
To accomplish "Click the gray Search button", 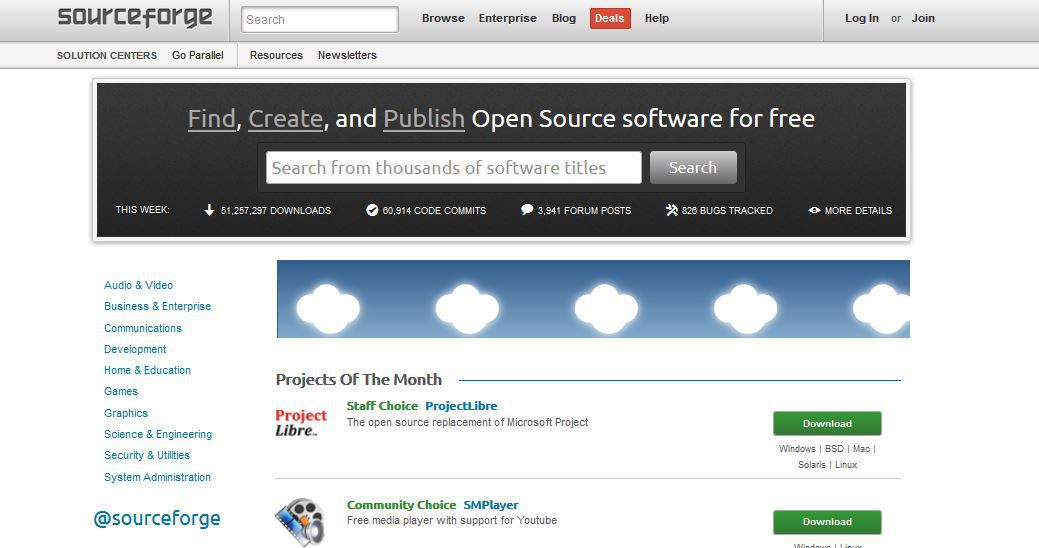I will [x=692, y=168].
